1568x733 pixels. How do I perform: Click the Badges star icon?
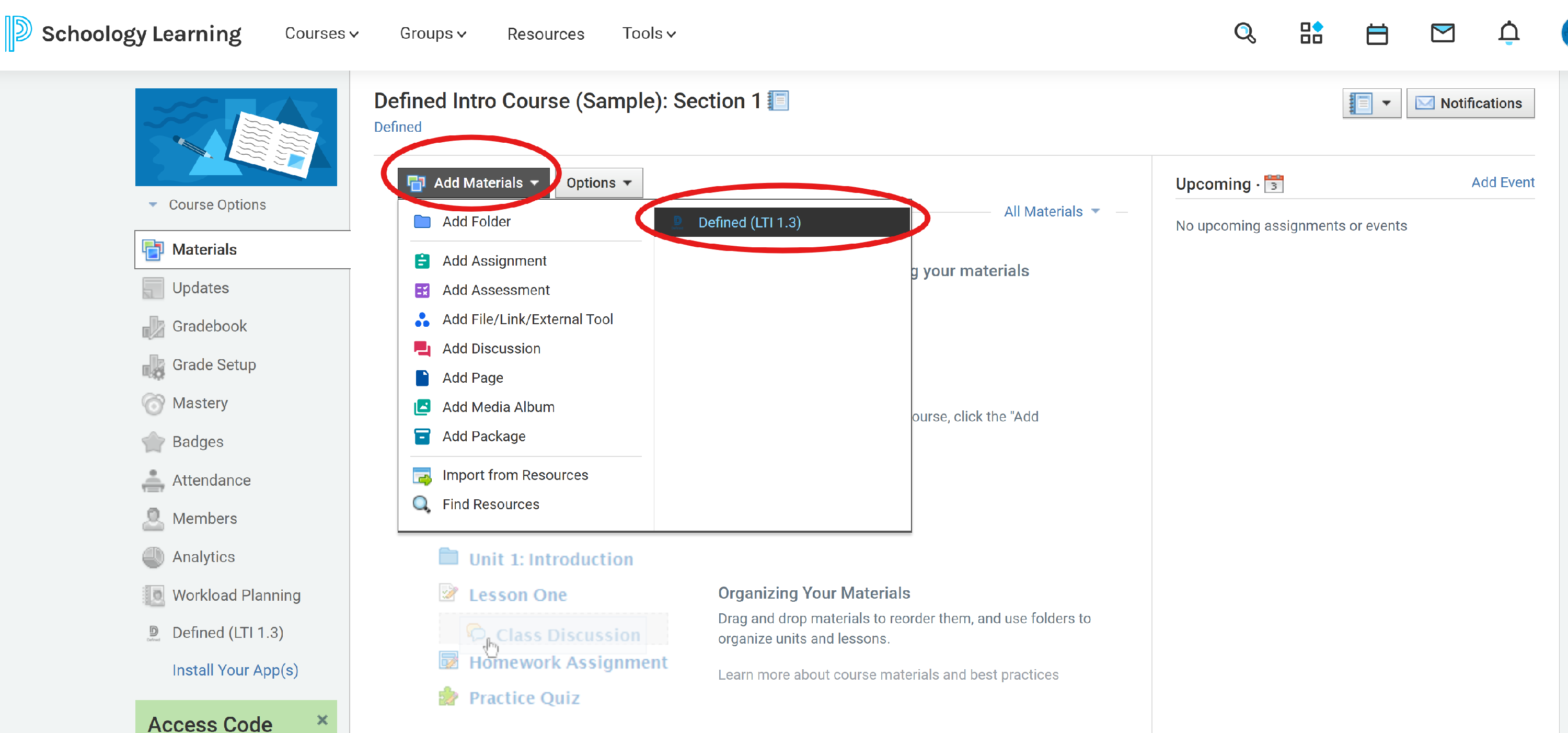click(153, 441)
